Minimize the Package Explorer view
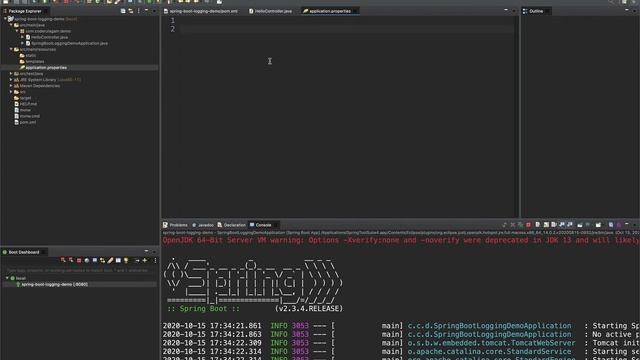 [x=147, y=11]
